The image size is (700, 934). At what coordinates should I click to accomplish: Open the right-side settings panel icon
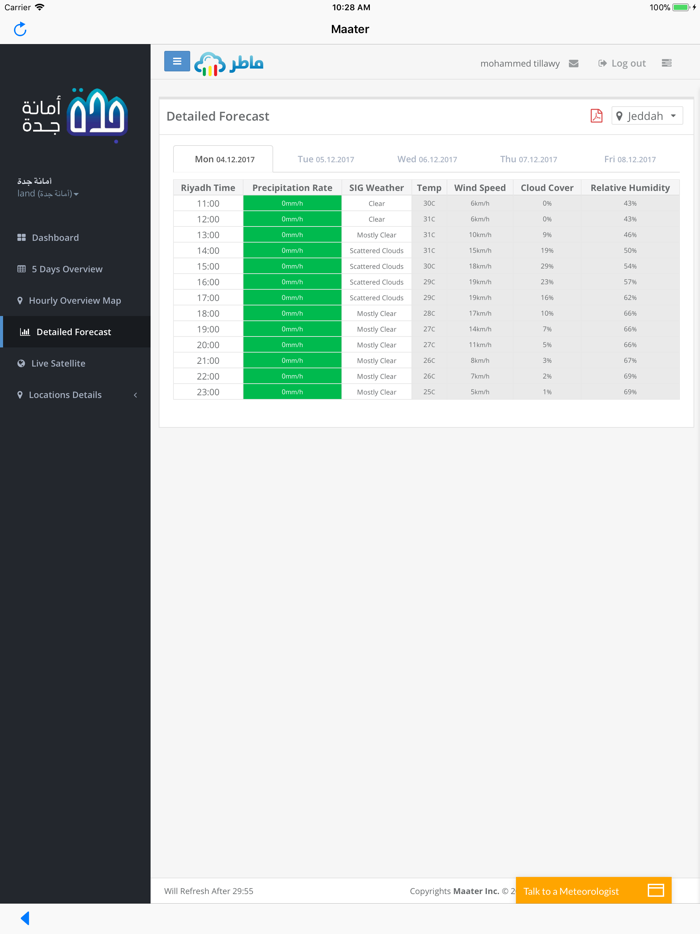[x=667, y=63]
